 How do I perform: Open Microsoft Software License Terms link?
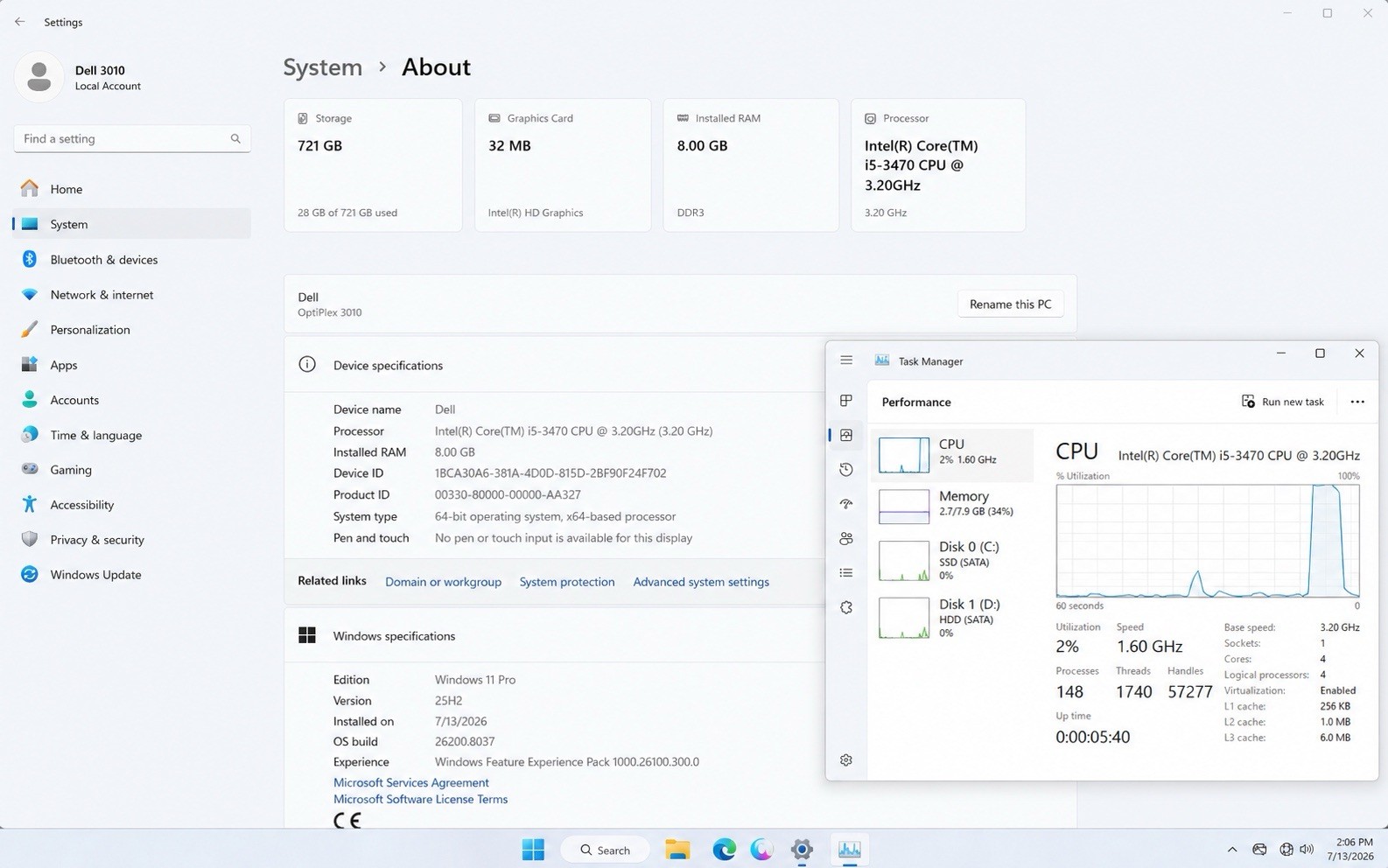point(420,799)
